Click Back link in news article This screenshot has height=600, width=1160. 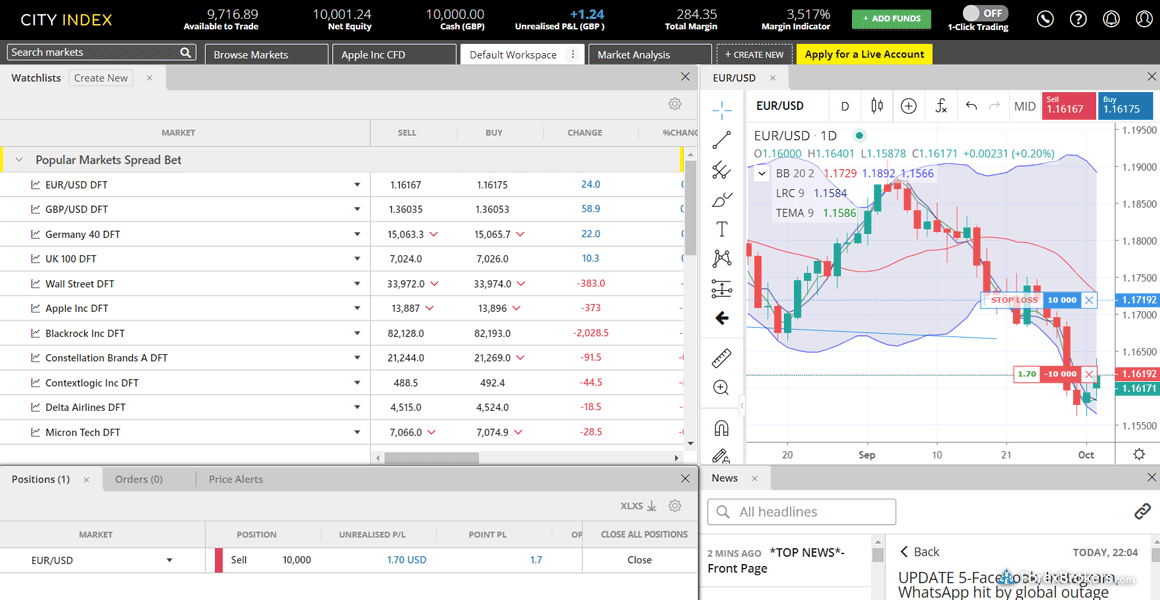(x=920, y=552)
